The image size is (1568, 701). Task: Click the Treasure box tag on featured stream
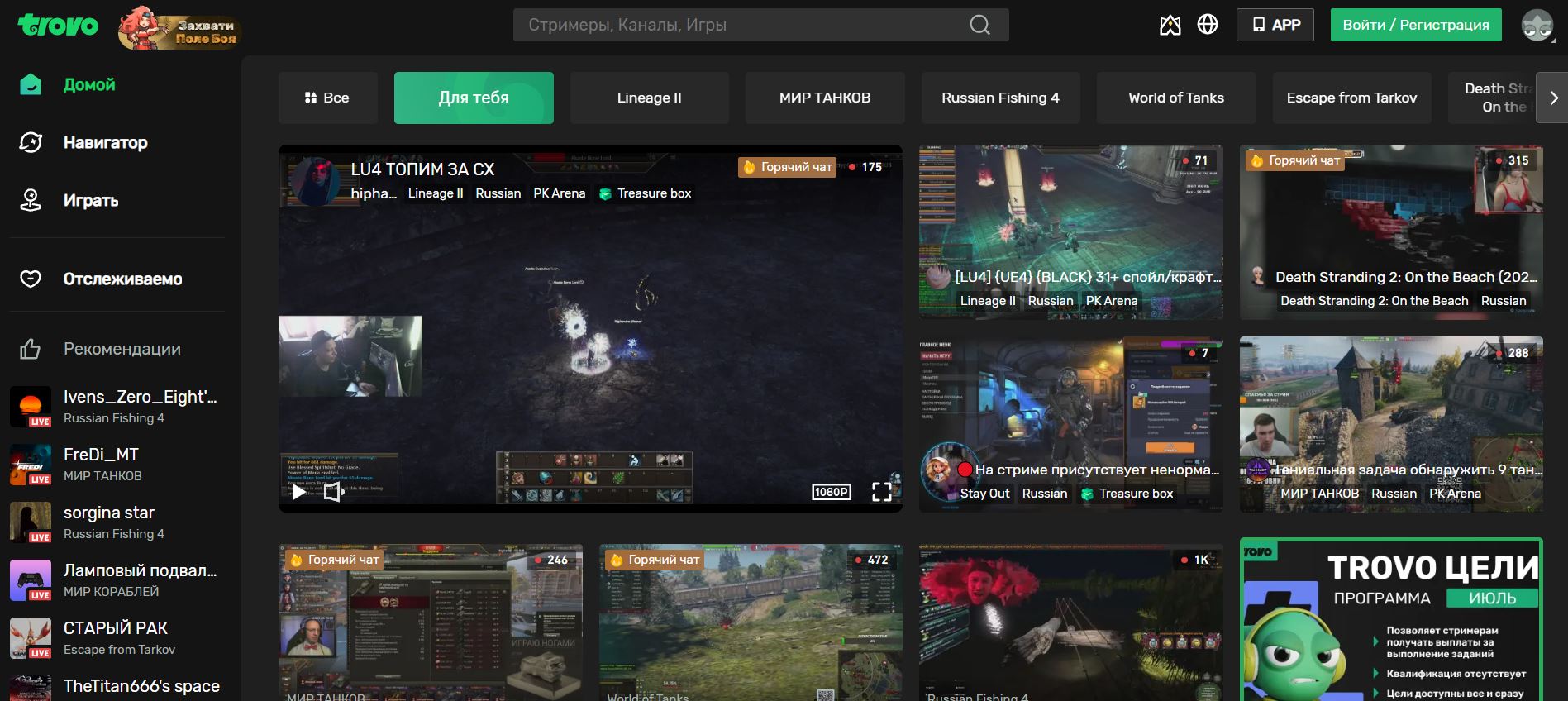click(646, 193)
